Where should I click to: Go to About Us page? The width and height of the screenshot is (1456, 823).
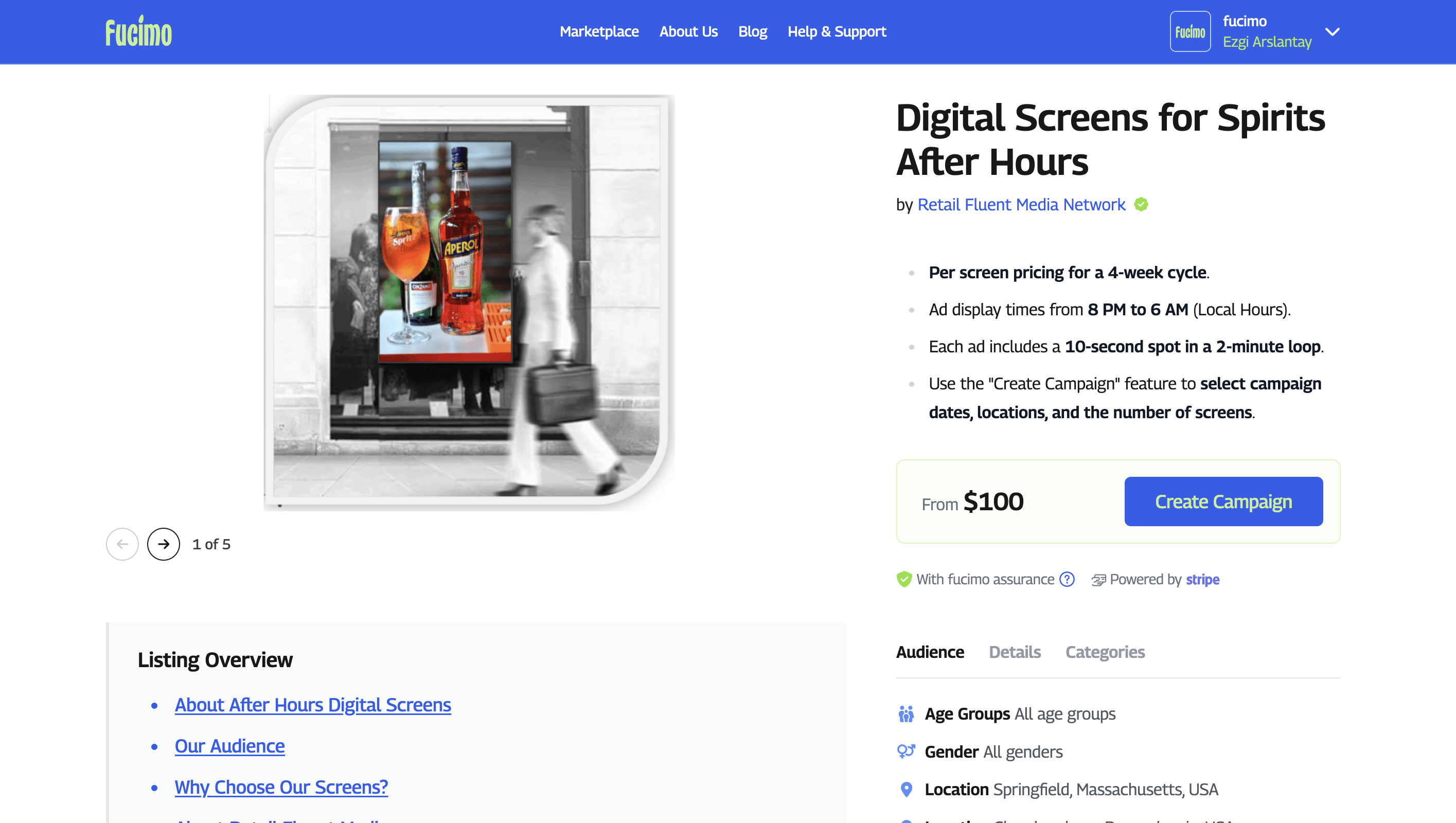(688, 32)
